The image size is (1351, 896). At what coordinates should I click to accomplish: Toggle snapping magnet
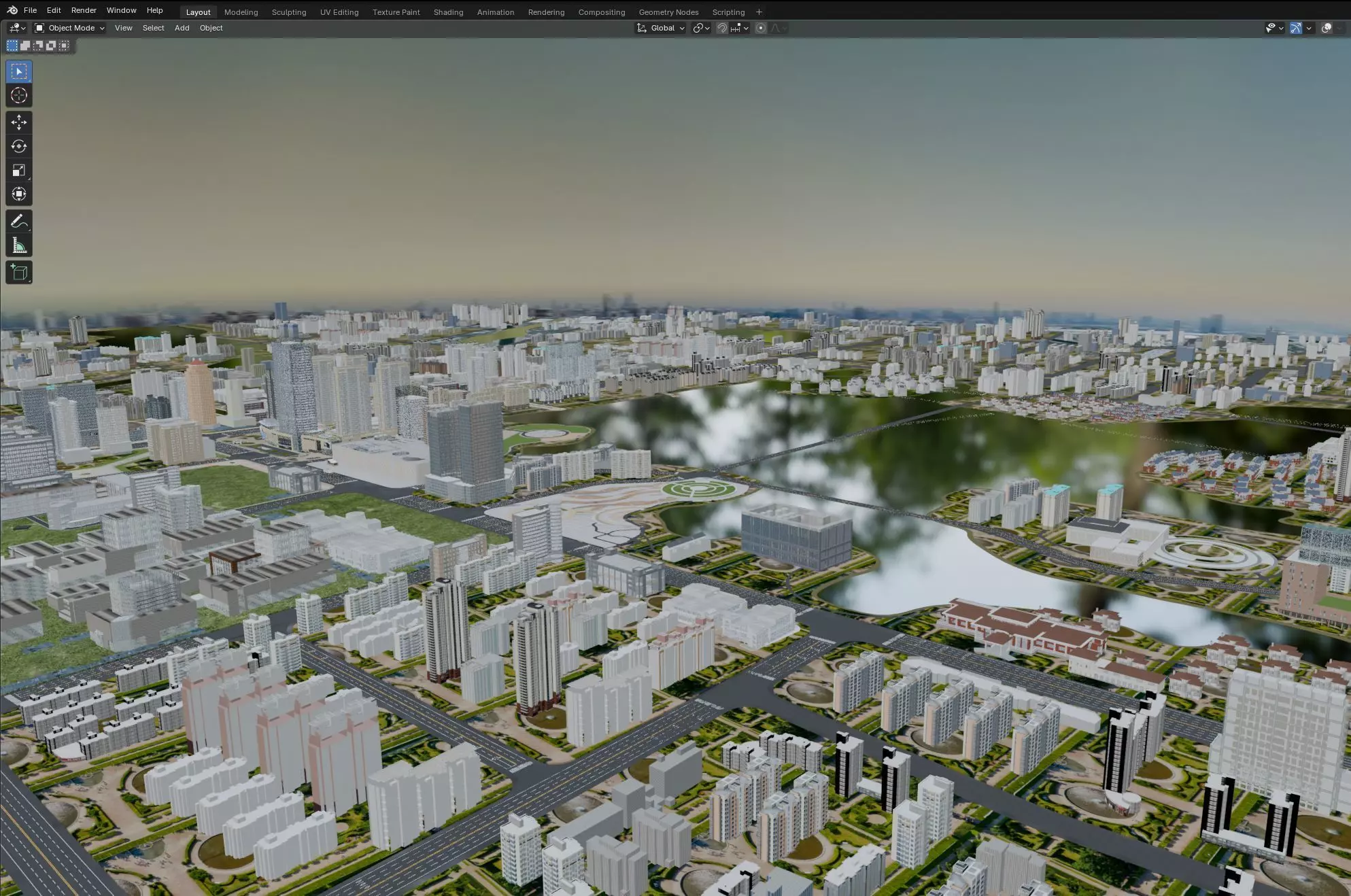722,28
